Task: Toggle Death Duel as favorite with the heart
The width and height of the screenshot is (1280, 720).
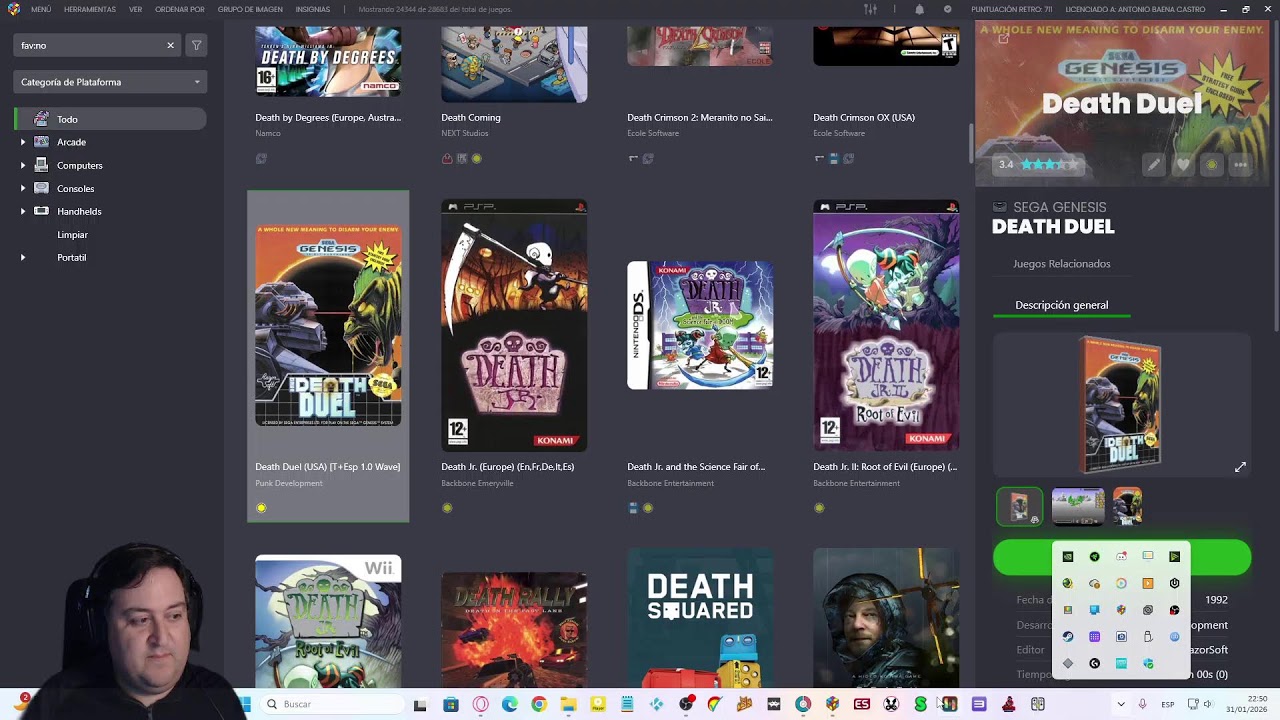Action: (x=1183, y=165)
